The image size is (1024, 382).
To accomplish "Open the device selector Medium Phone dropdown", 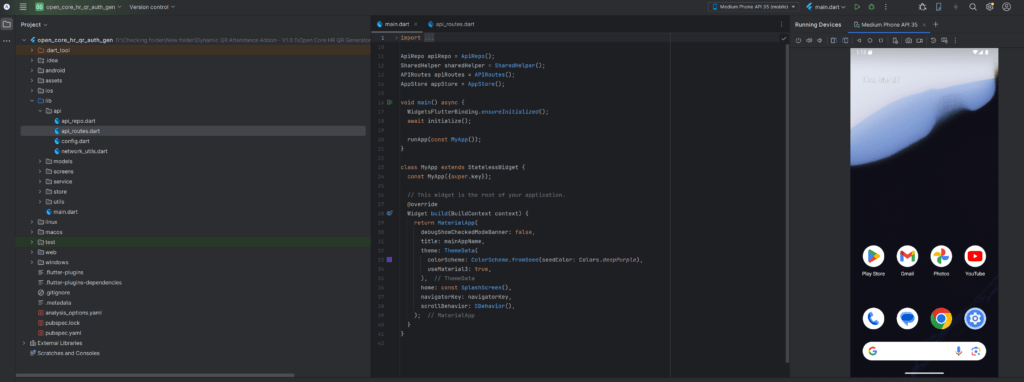I will click(753, 7).
